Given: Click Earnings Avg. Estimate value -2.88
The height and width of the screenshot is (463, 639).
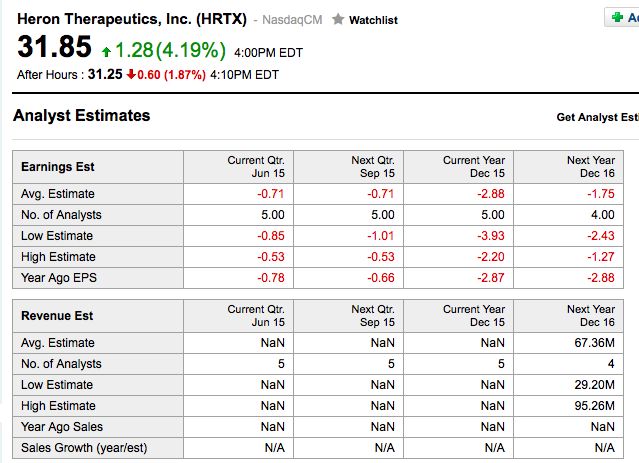Looking at the screenshot, I should click(x=491, y=194).
